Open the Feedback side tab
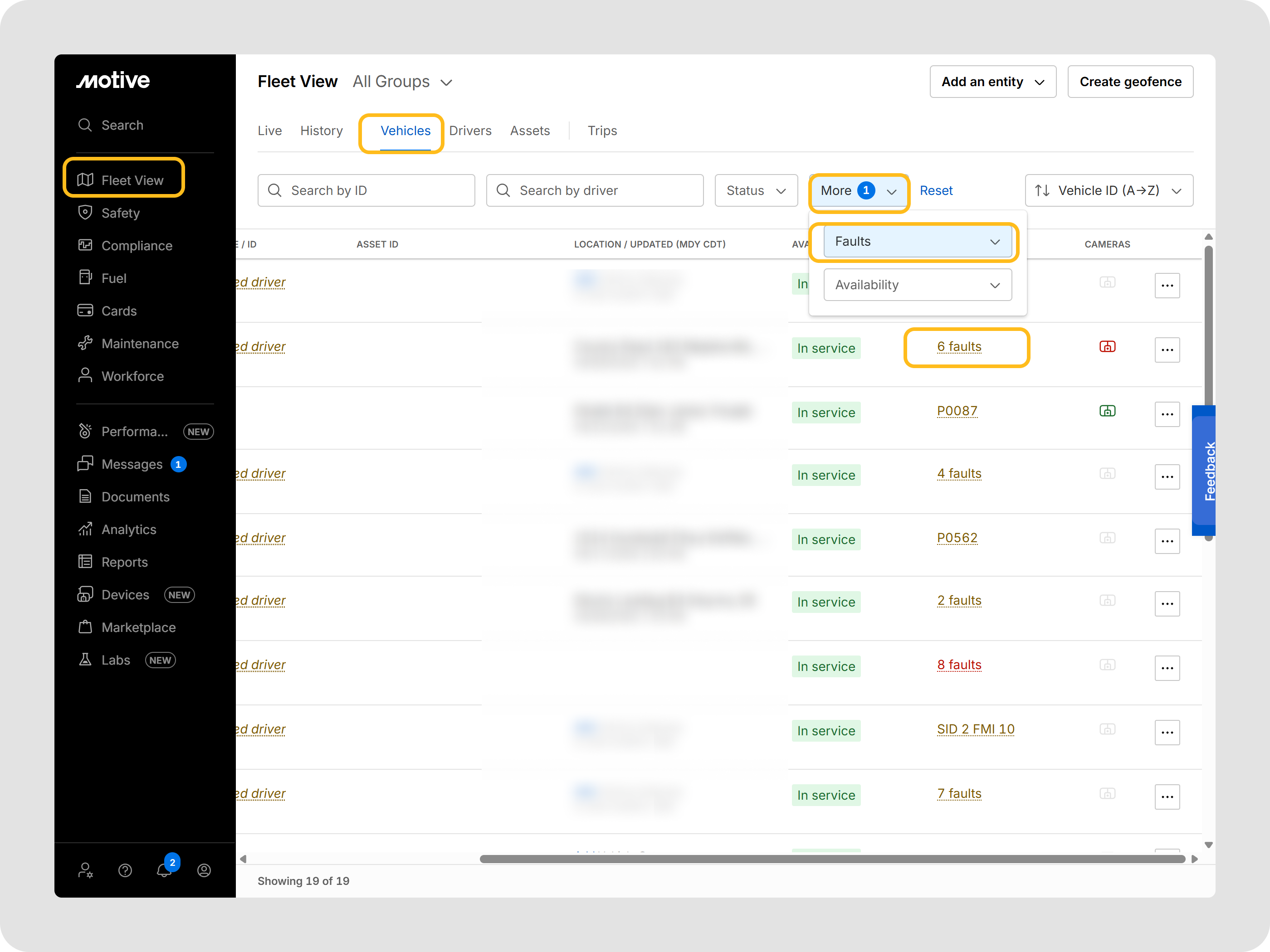 (1203, 471)
